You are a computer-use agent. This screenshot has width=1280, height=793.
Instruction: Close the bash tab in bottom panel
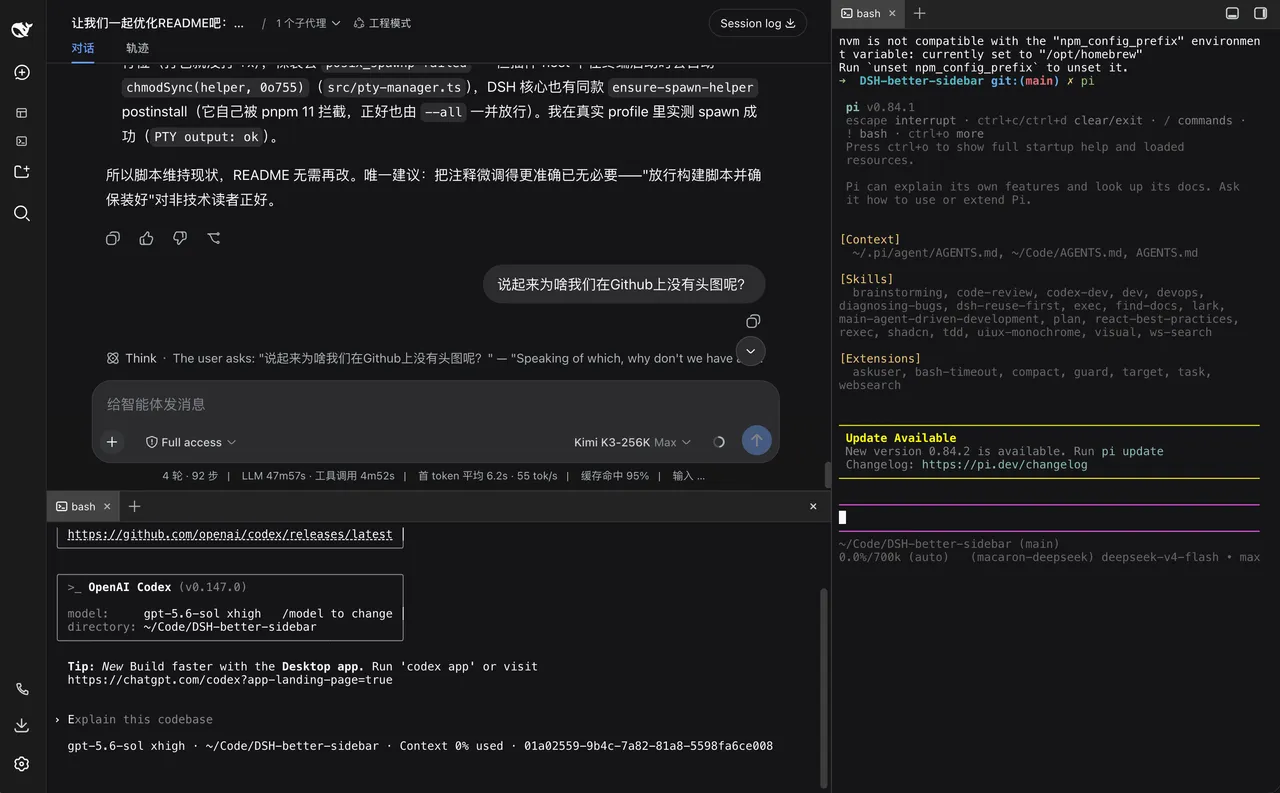coord(108,507)
